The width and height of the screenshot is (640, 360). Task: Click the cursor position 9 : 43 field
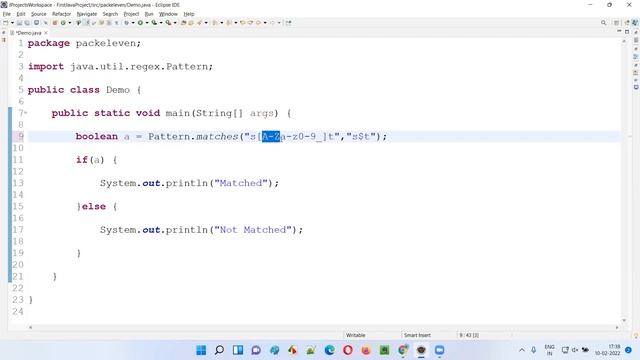[x=469, y=335]
